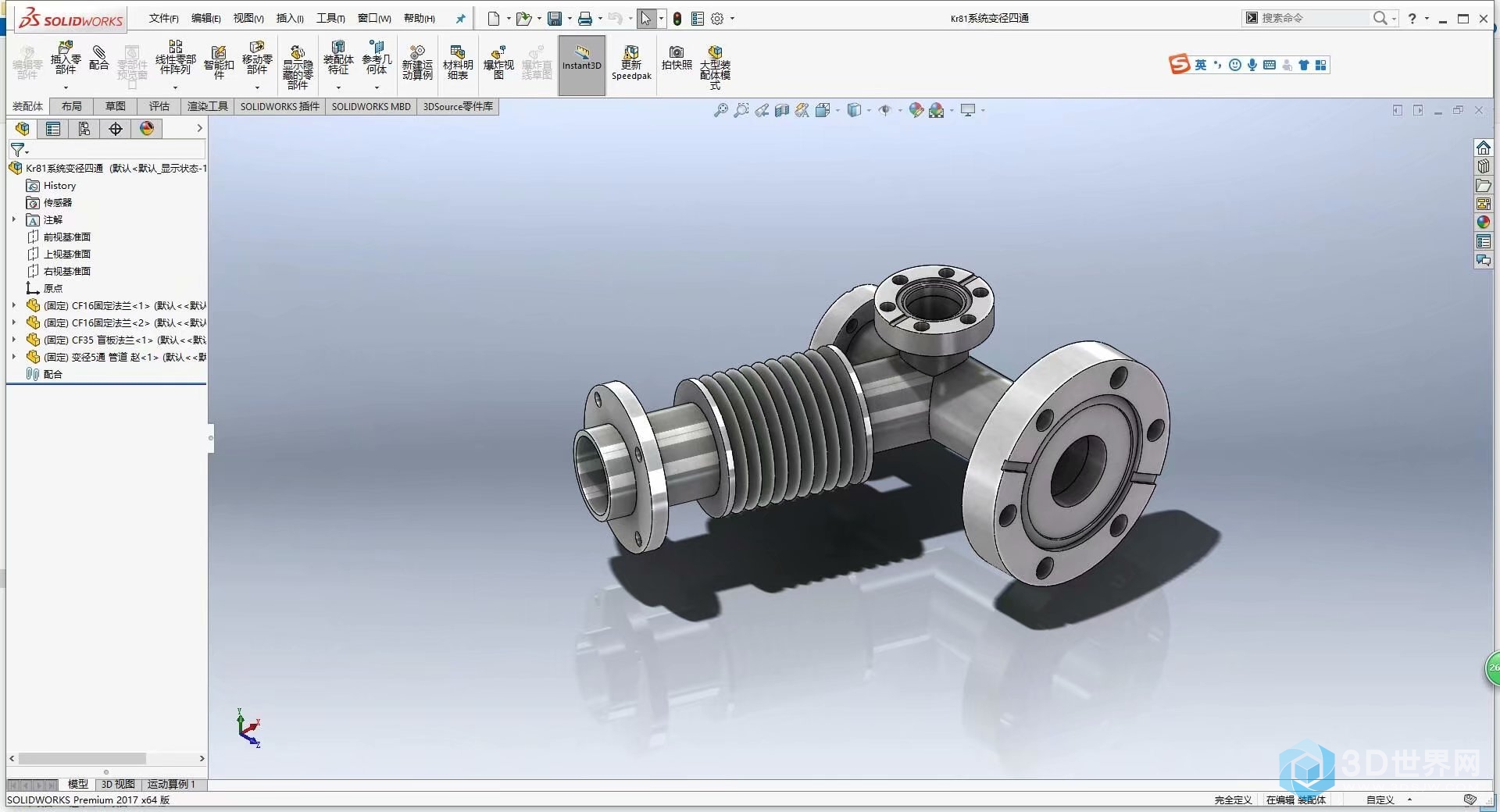
Task: Open 参考几何体 reference geometry tool
Action: (377, 59)
